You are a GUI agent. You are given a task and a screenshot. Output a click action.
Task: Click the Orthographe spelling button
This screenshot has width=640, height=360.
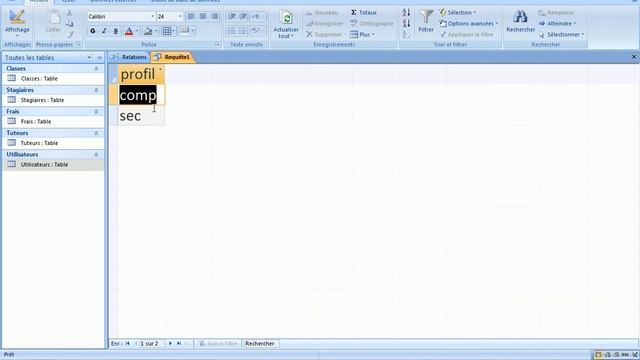(372, 24)
